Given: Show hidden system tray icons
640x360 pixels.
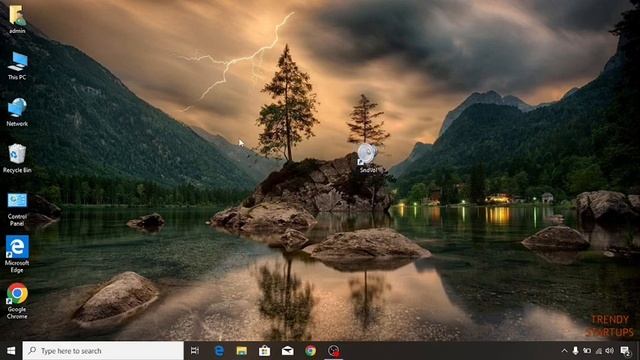Looking at the screenshot, I should (x=564, y=351).
